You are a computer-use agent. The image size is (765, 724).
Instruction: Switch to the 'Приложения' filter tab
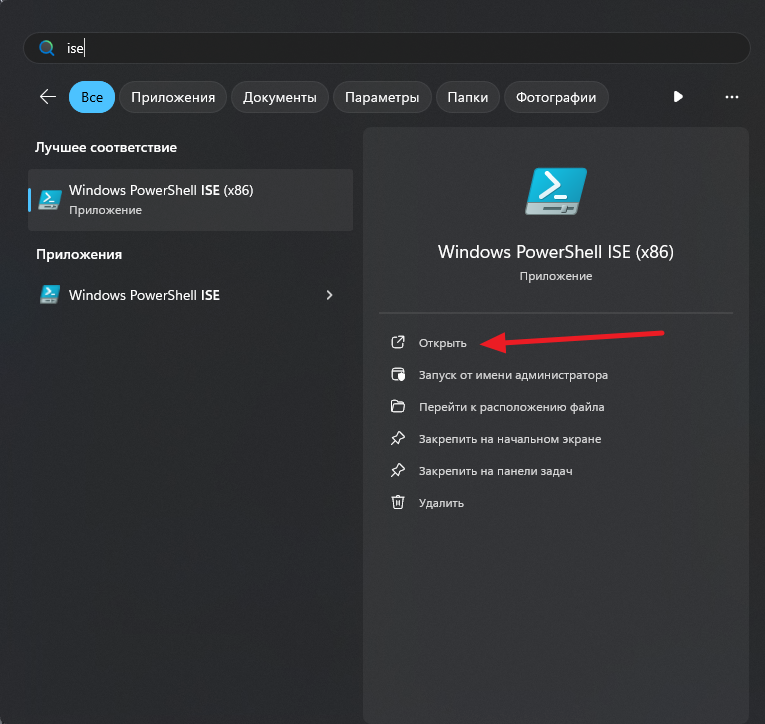173,97
